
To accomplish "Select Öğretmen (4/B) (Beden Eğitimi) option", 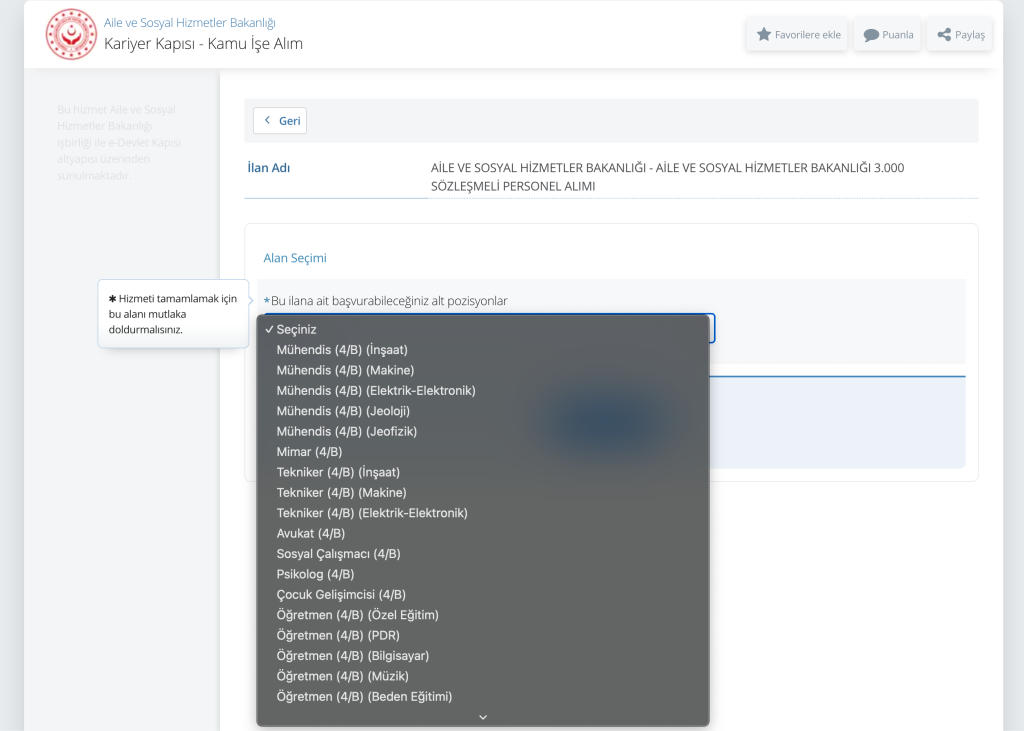I will point(364,696).
